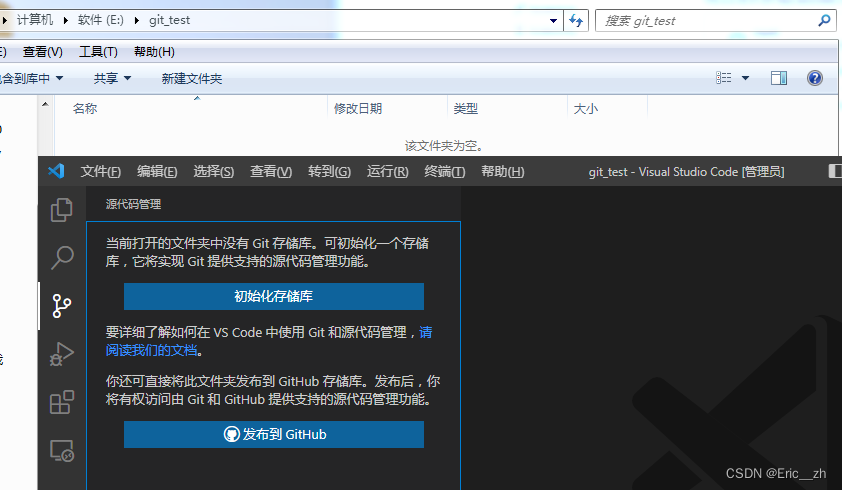Click the 初始化存储库 button
Screen dimensions: 842x490
[x=274, y=296]
